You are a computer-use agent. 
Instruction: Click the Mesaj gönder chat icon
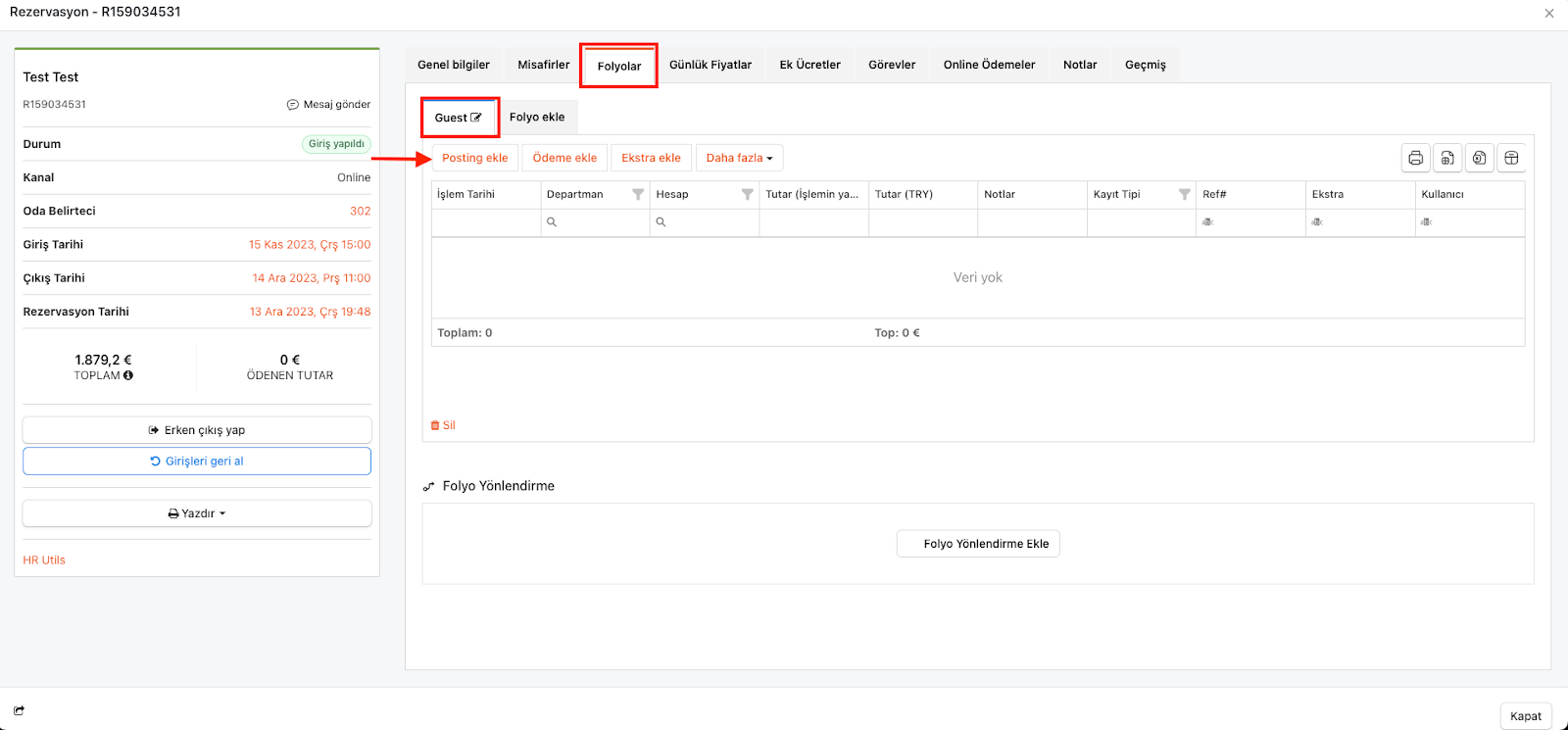click(x=292, y=105)
